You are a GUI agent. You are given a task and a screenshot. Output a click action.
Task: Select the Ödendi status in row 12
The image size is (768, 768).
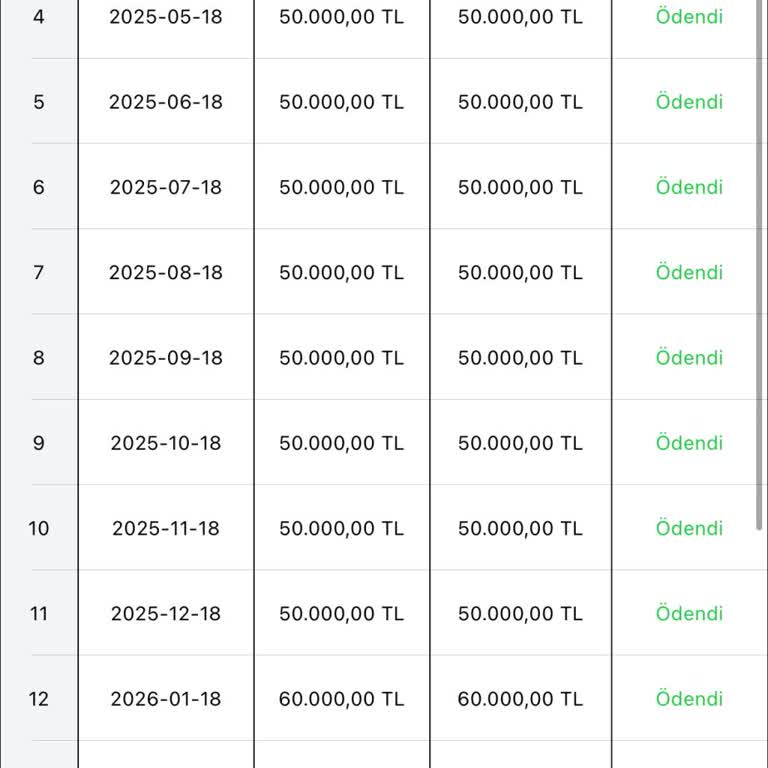tap(689, 698)
